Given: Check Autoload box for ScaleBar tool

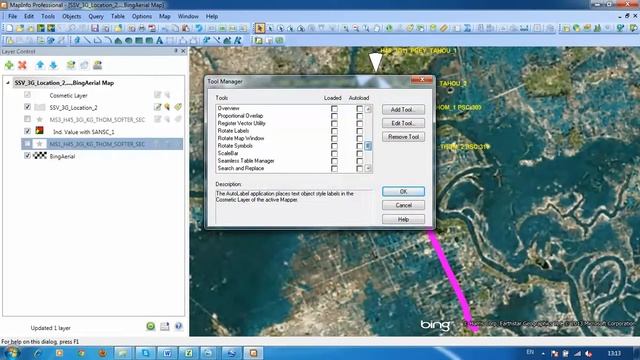Looking at the screenshot, I should 359,153.
